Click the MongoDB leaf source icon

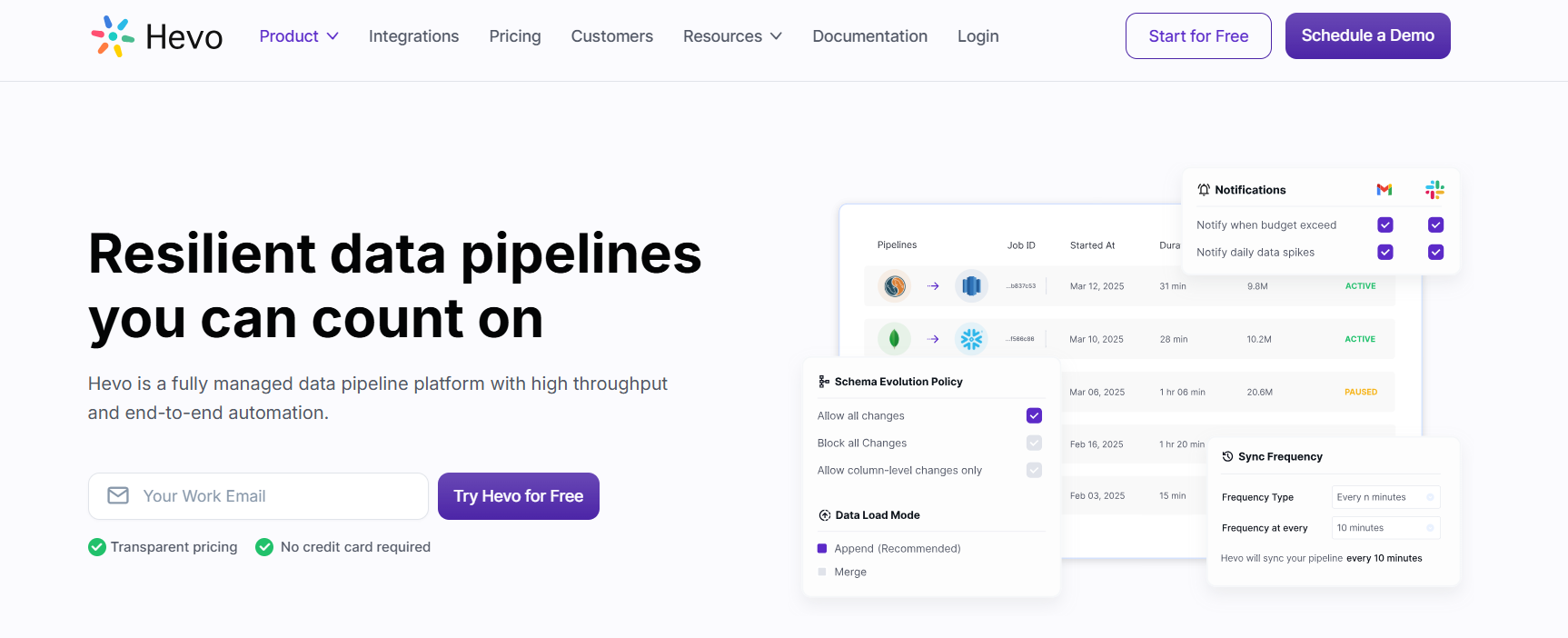coord(895,339)
